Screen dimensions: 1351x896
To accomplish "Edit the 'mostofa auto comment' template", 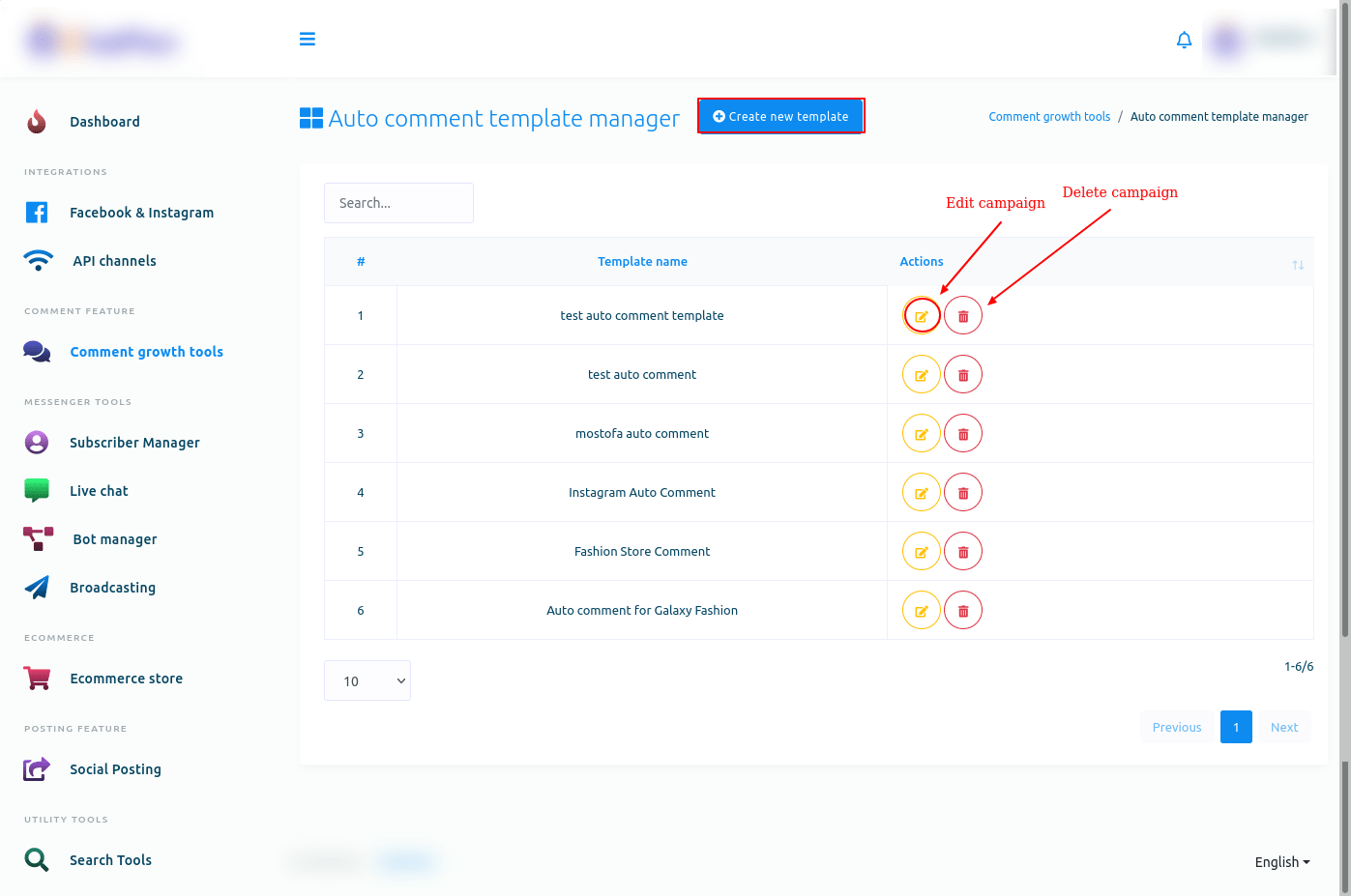I will (922, 434).
